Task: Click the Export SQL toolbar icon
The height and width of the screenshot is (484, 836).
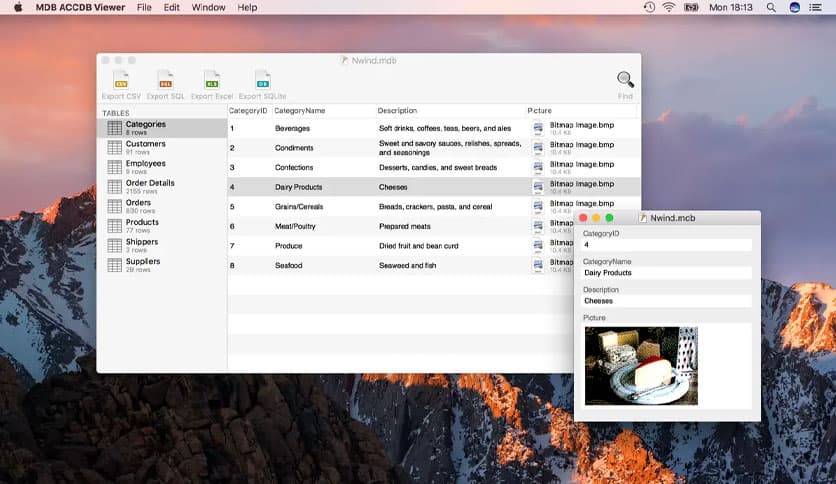Action: click(165, 80)
